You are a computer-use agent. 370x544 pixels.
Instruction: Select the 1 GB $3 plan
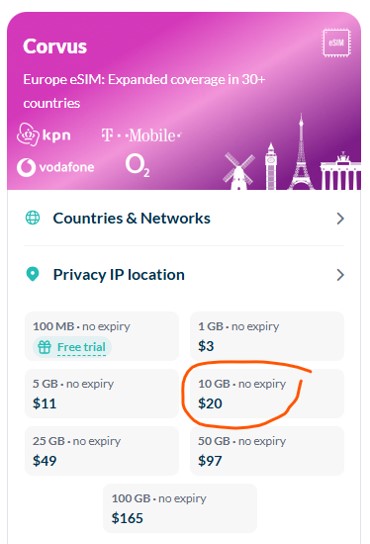click(267, 336)
